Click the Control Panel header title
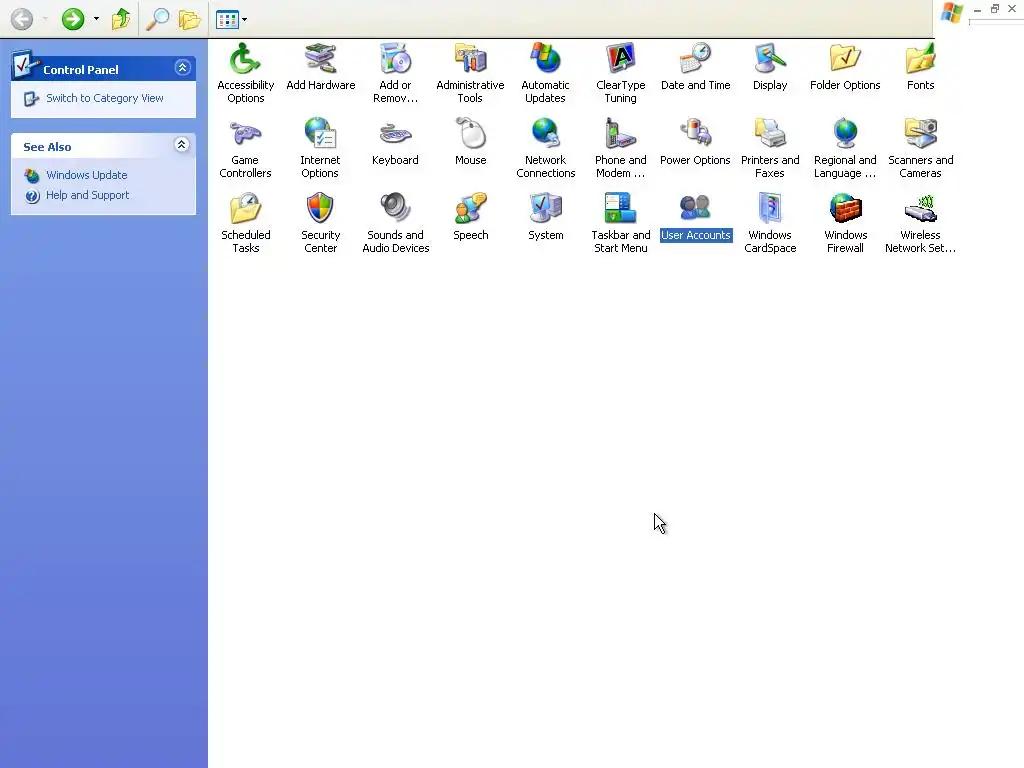The width and height of the screenshot is (1024, 768). [80, 70]
